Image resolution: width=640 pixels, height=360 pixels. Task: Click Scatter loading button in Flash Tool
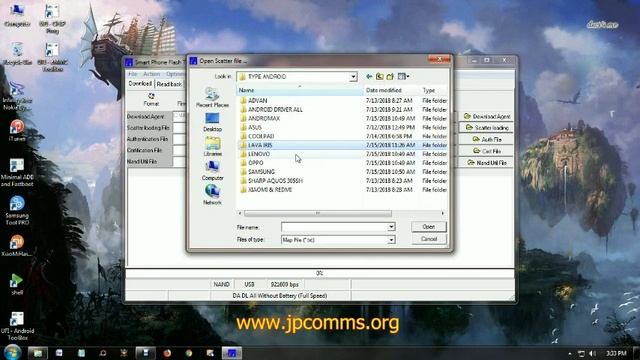point(487,128)
